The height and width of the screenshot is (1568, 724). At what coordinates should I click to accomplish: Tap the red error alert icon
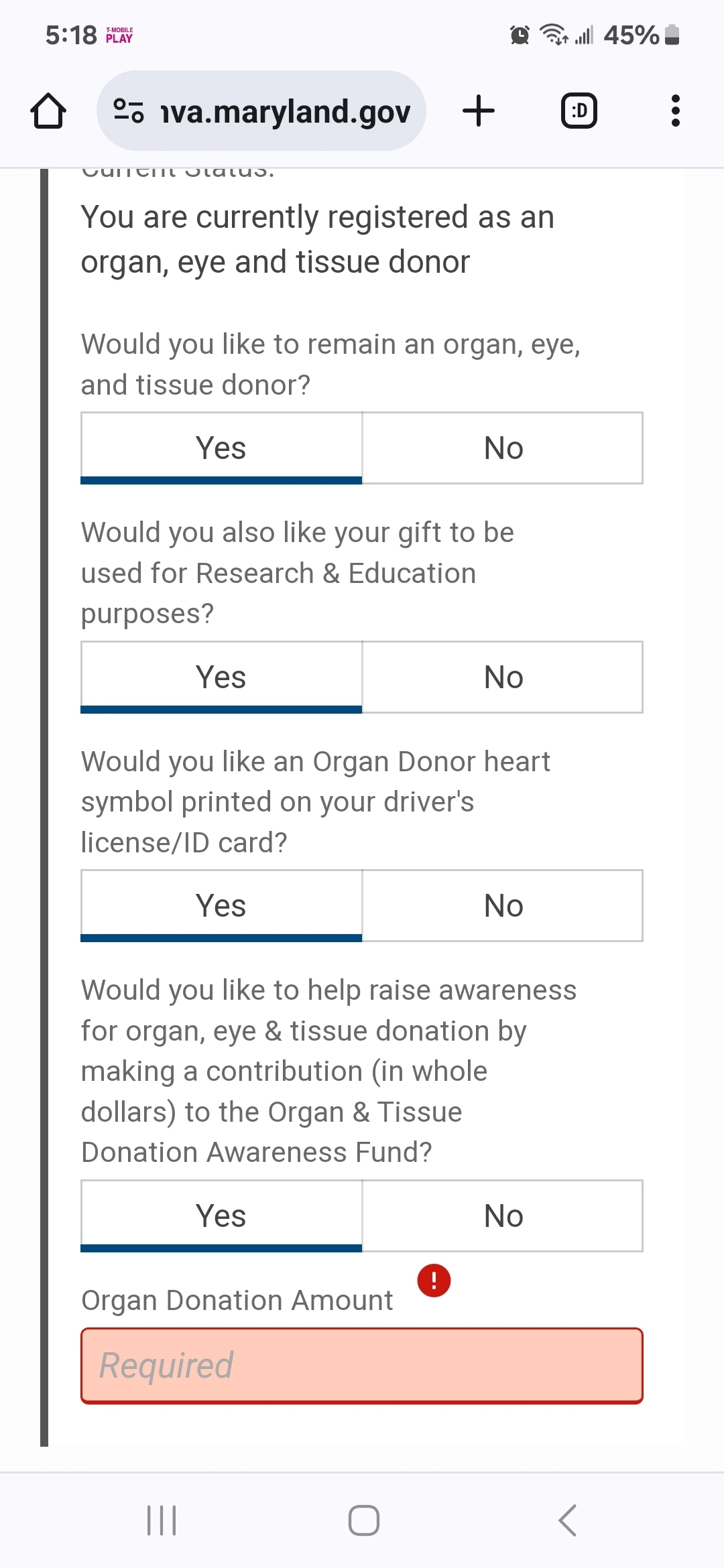[434, 1281]
